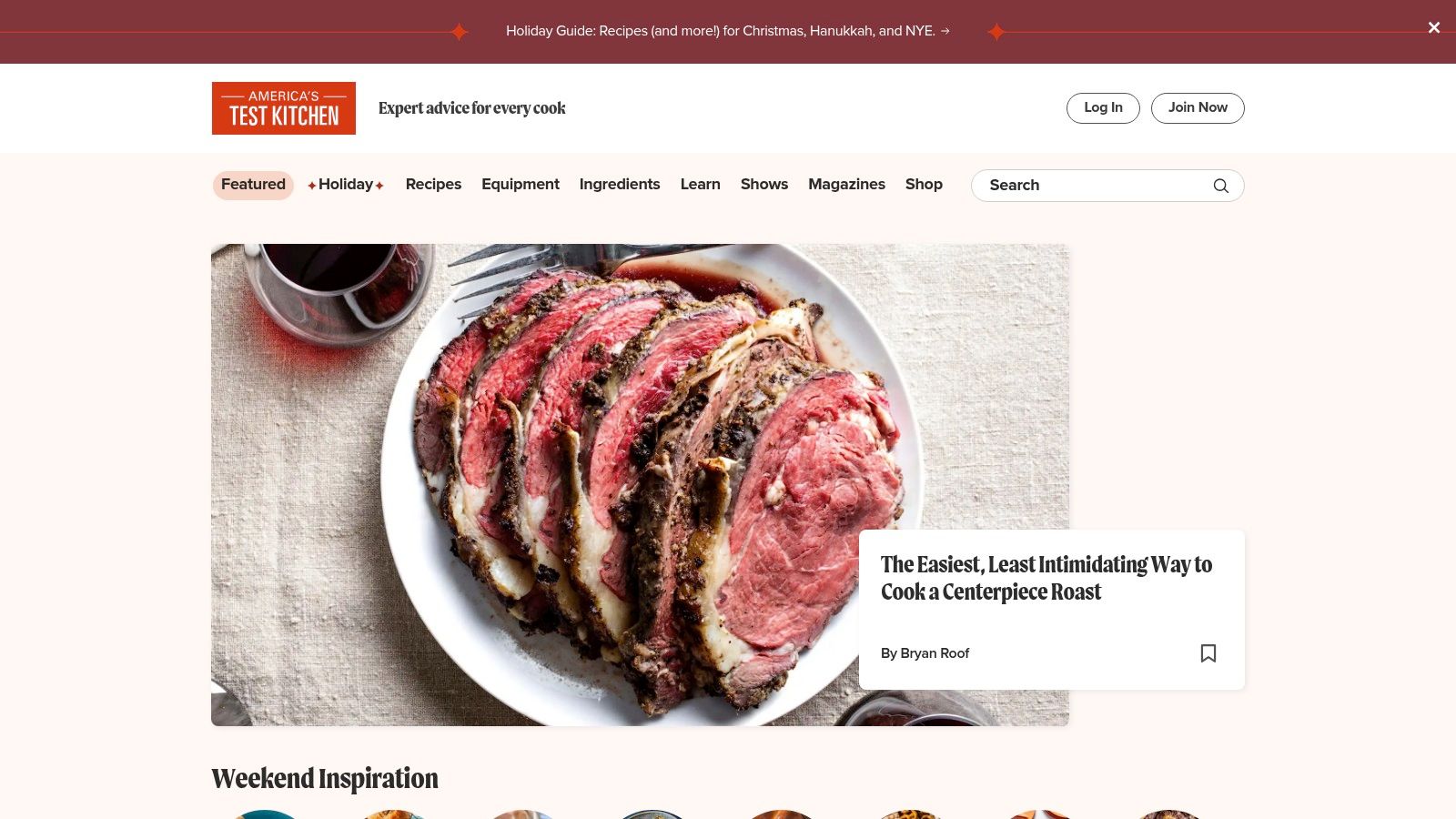Click the Join Now button
Viewport: 1456px width, 819px height.
pyautogui.click(x=1198, y=108)
